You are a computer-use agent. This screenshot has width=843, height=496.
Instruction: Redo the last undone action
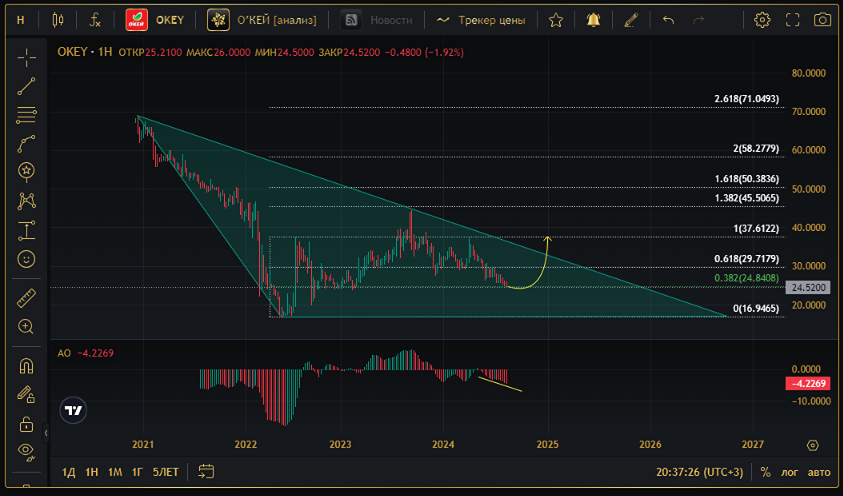pyautogui.click(x=698, y=20)
